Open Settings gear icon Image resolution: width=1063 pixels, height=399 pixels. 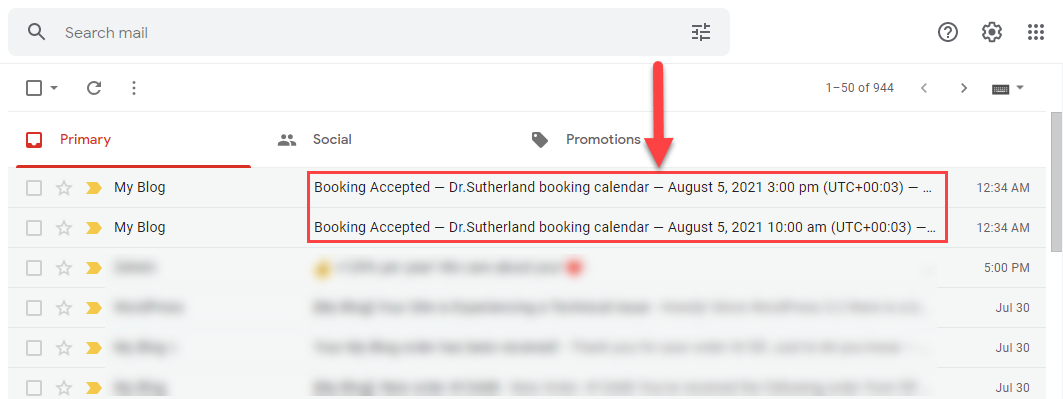tap(991, 32)
